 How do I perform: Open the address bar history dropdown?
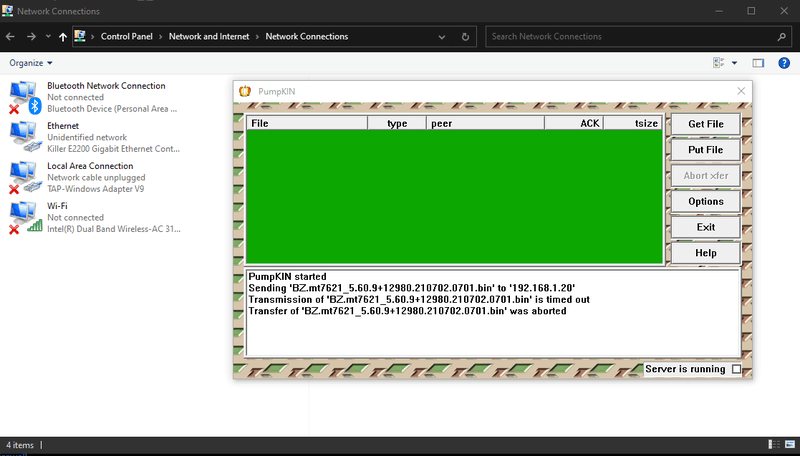442,37
